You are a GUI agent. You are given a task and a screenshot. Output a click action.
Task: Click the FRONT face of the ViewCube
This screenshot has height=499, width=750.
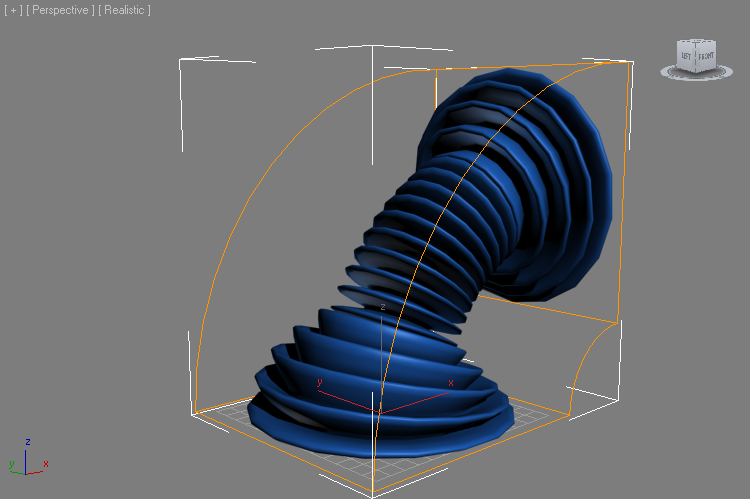point(706,56)
